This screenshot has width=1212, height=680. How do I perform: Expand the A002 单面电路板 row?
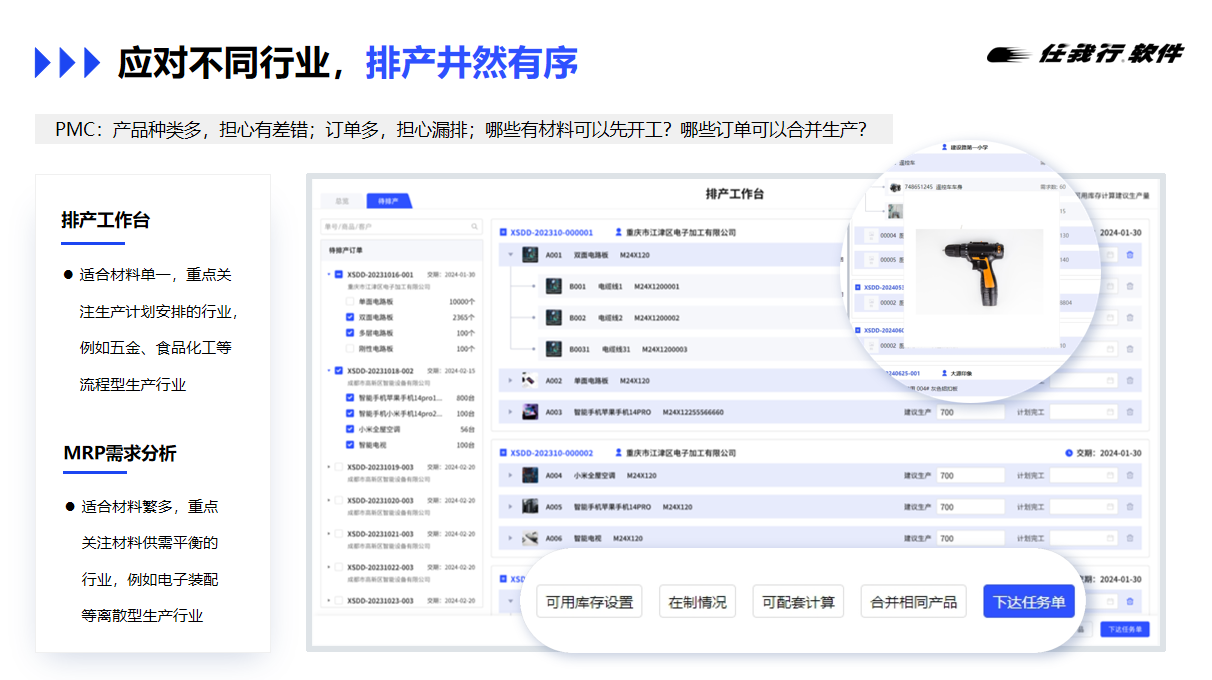coord(511,381)
